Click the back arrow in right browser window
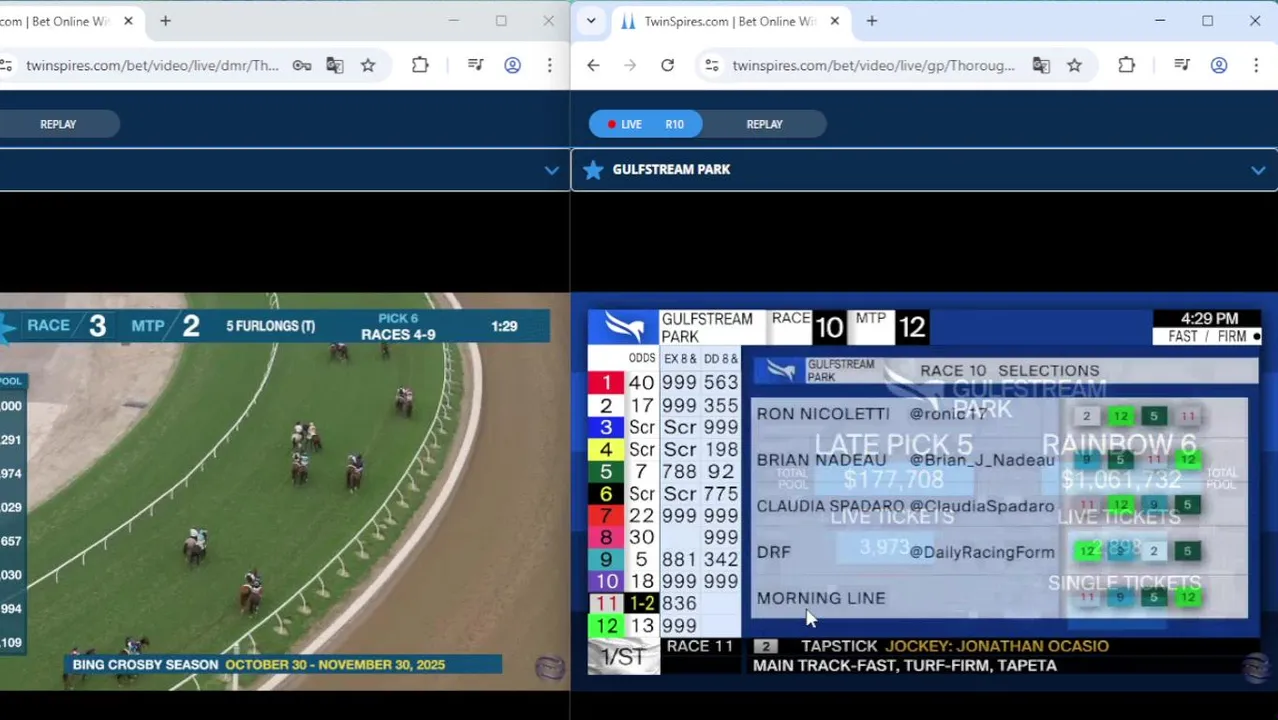The width and height of the screenshot is (1278, 720). pos(593,65)
